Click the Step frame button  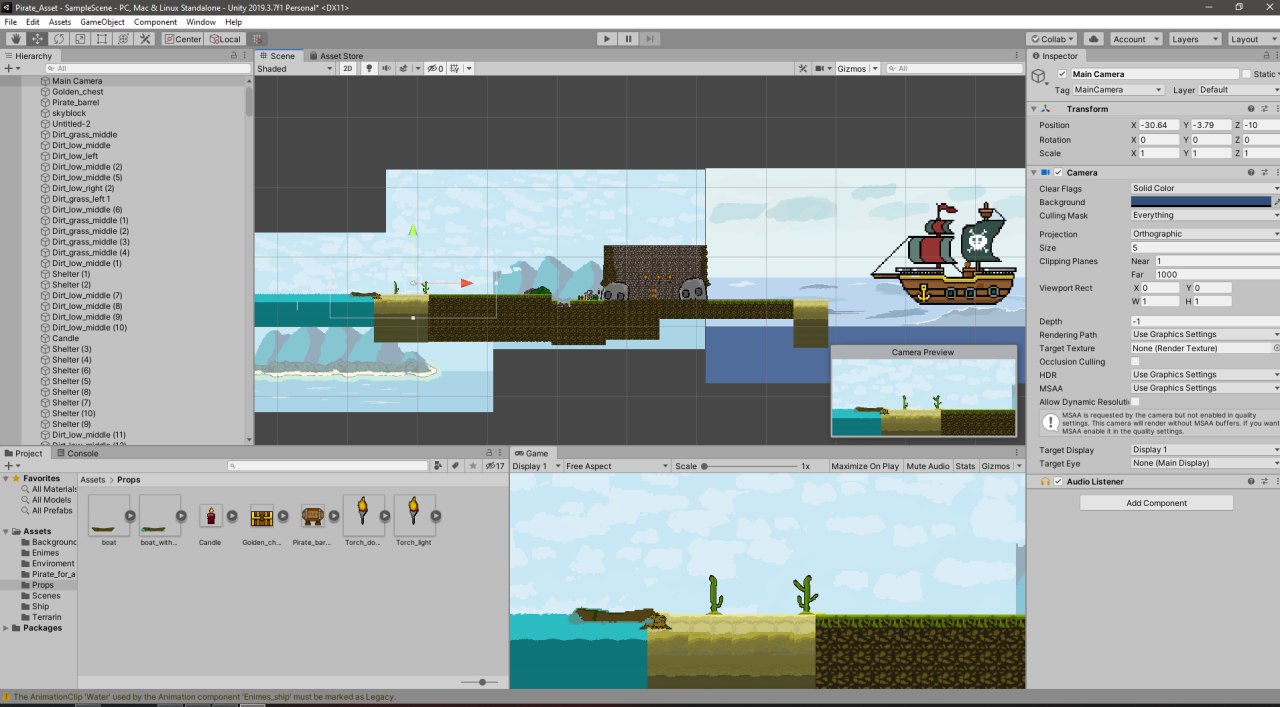650,39
